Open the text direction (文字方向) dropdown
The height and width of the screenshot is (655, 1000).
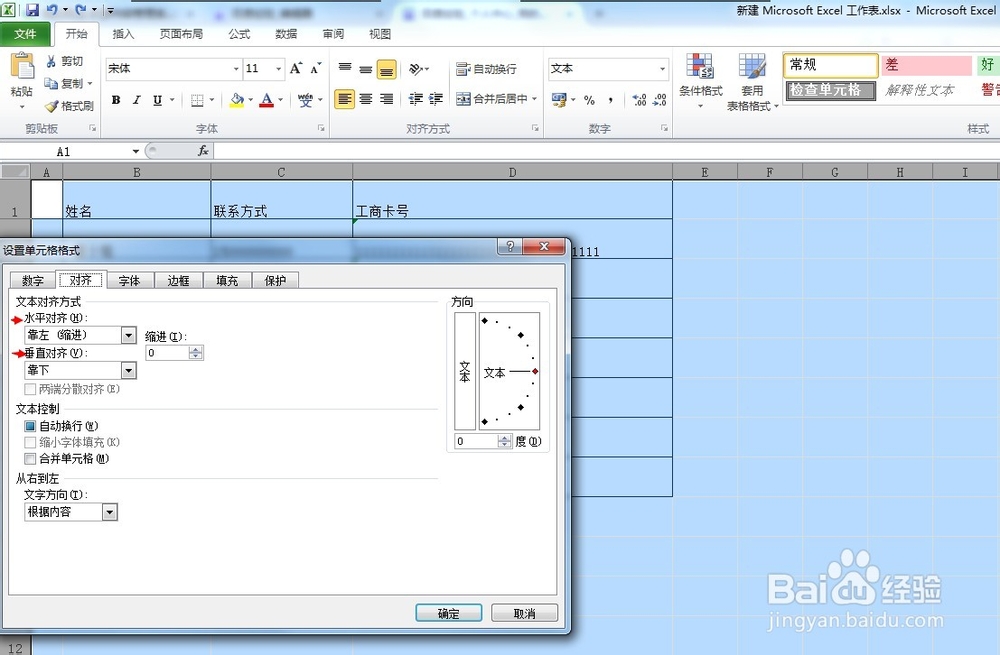pyautogui.click(x=110, y=511)
